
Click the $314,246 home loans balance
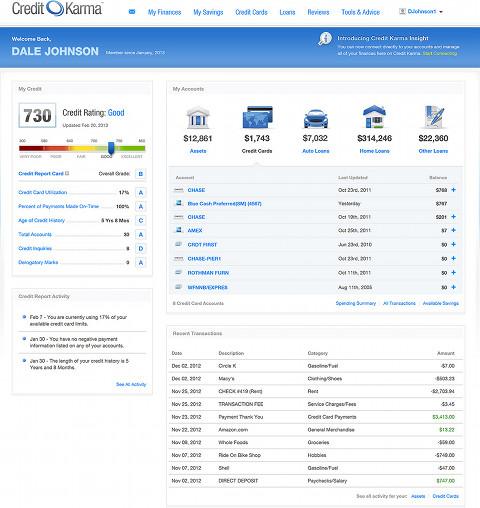374,138
